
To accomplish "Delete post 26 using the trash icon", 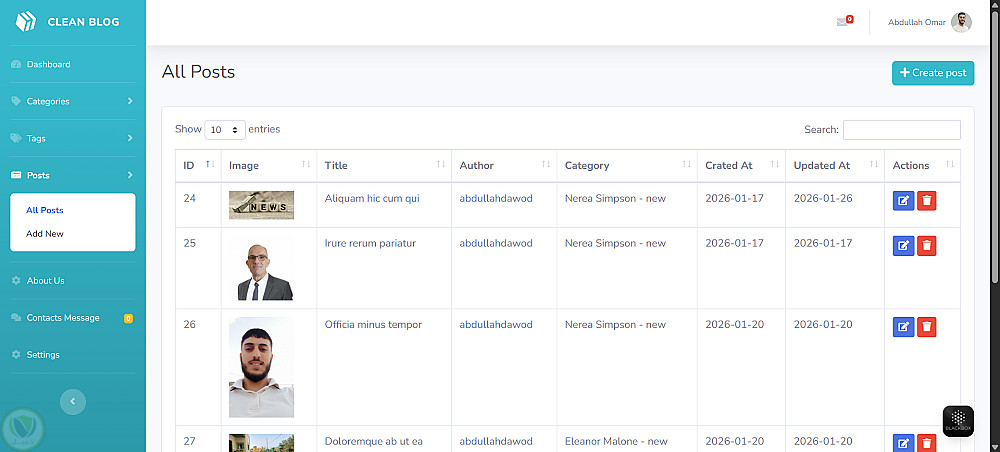I will [x=927, y=326].
